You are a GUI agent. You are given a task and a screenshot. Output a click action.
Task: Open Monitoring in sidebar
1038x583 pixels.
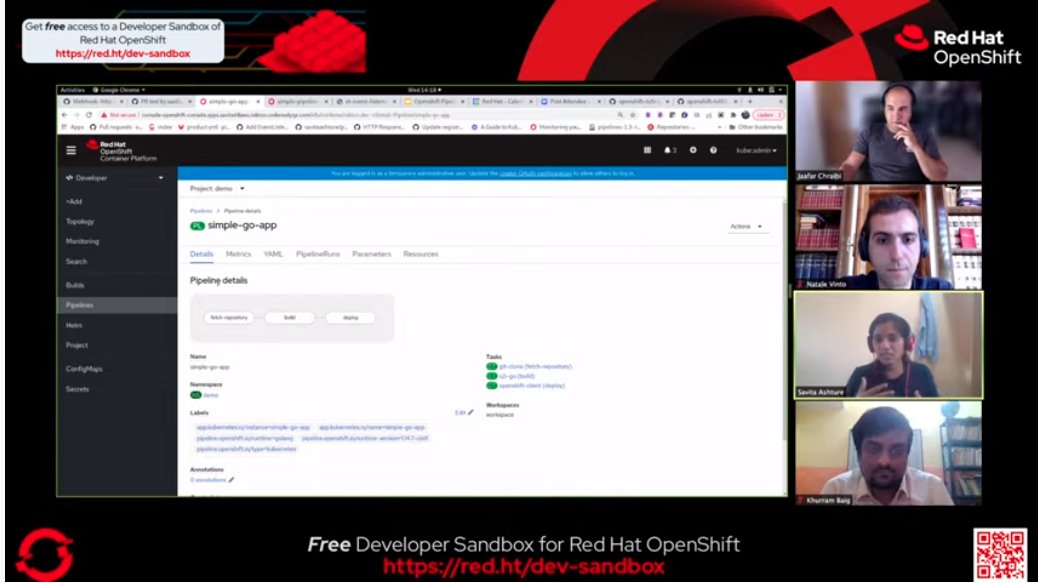pyautogui.click(x=82, y=242)
